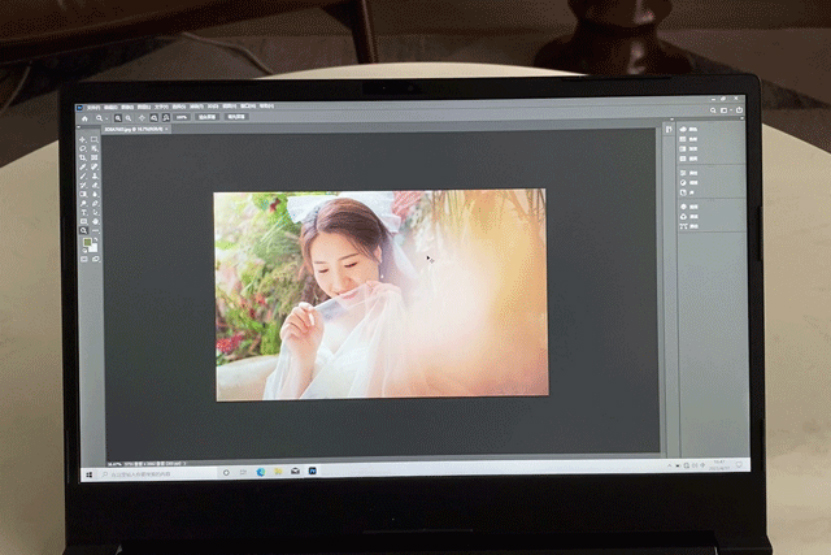Screen dimensions: 831x555
Task: Open the status bar info arrow
Action: click(x=184, y=463)
